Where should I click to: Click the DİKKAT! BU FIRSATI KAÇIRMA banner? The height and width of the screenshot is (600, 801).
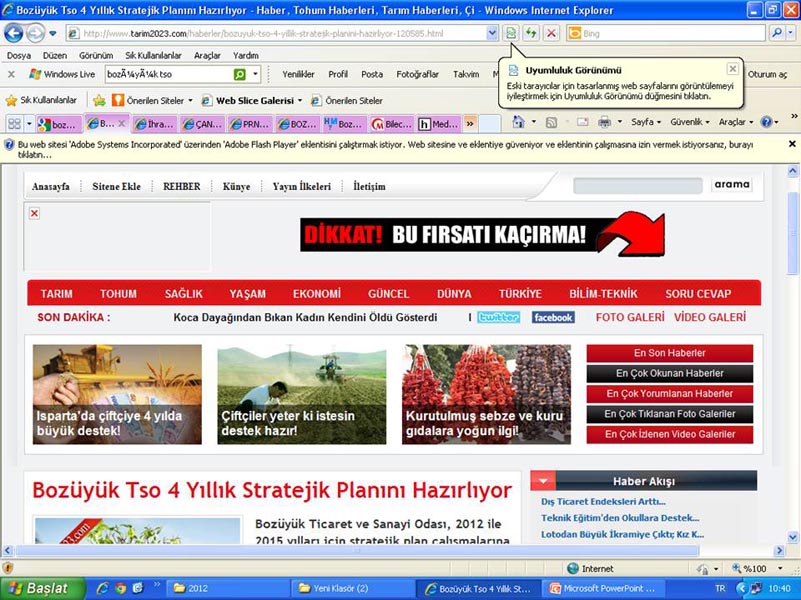(x=483, y=235)
